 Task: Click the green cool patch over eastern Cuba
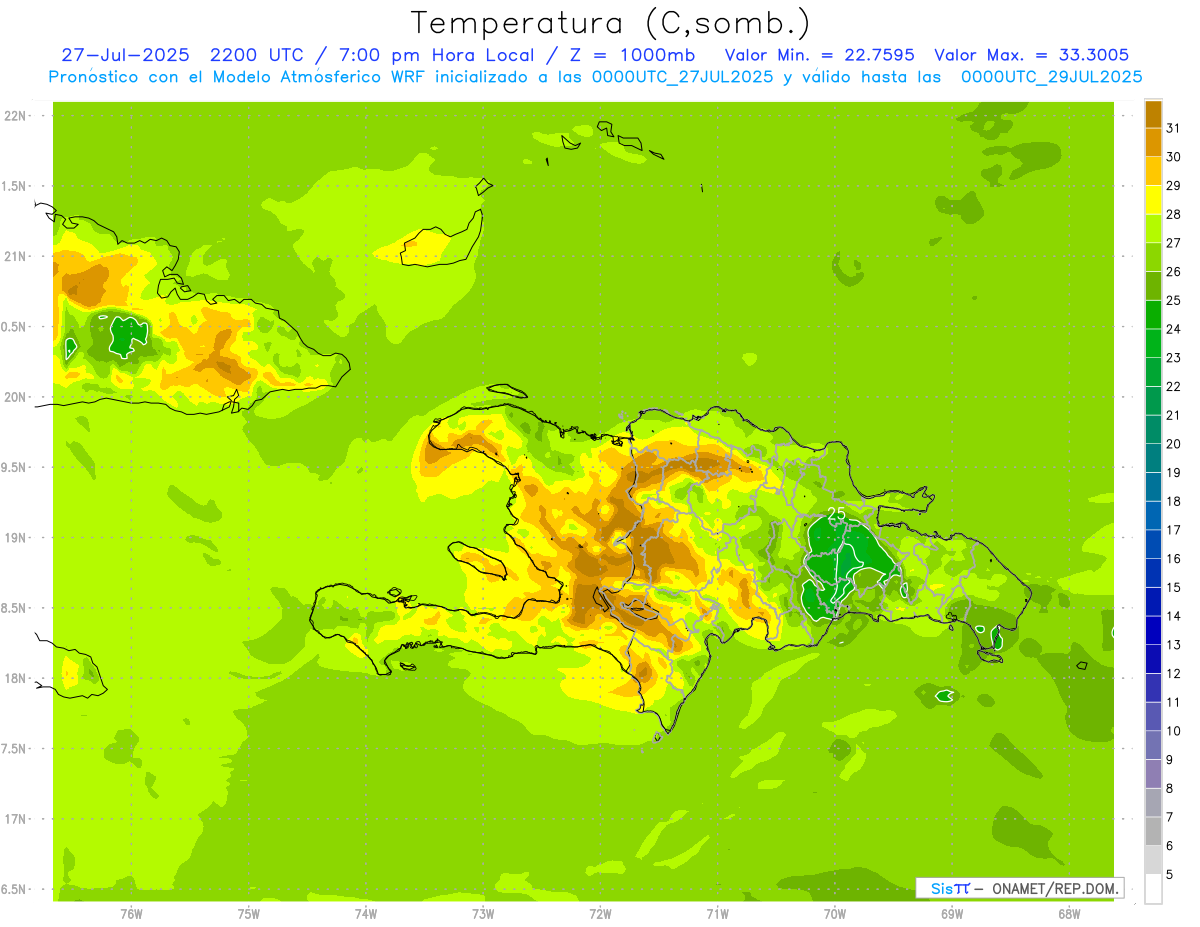[x=126, y=336]
